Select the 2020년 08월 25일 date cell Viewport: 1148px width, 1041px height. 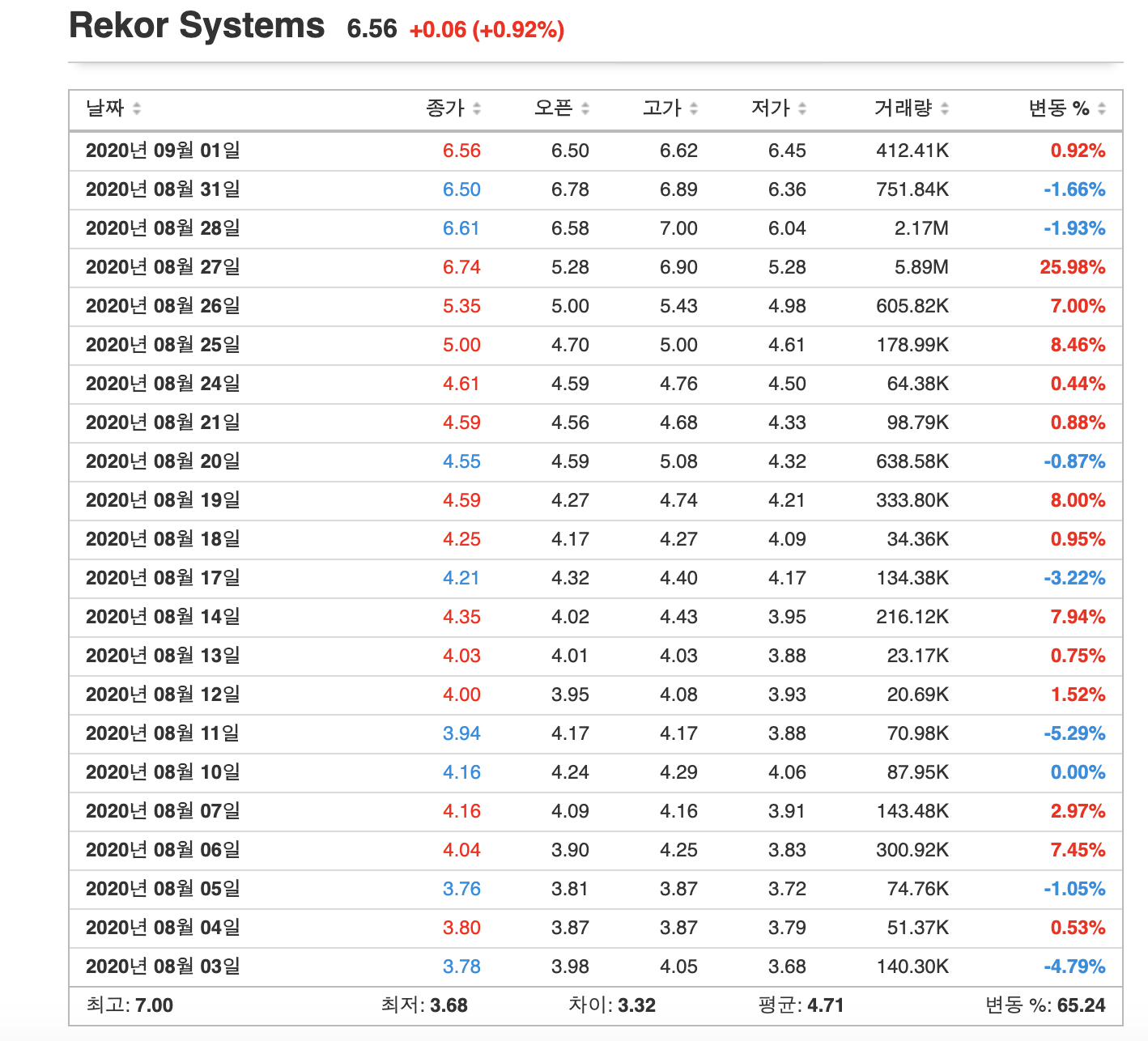(x=163, y=345)
